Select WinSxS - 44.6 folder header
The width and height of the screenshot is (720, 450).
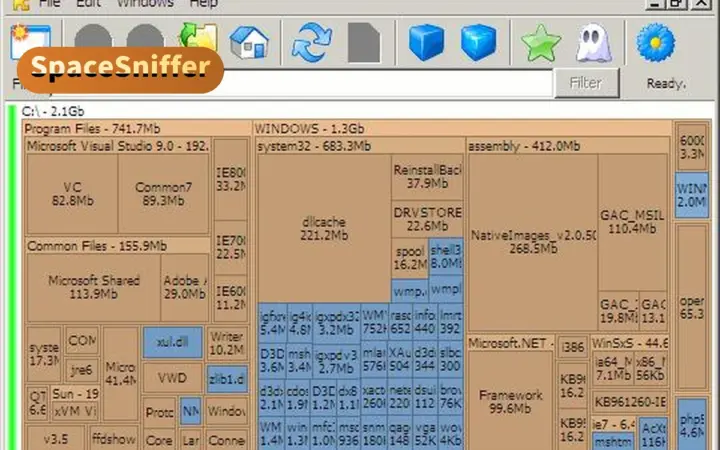pyautogui.click(x=630, y=343)
